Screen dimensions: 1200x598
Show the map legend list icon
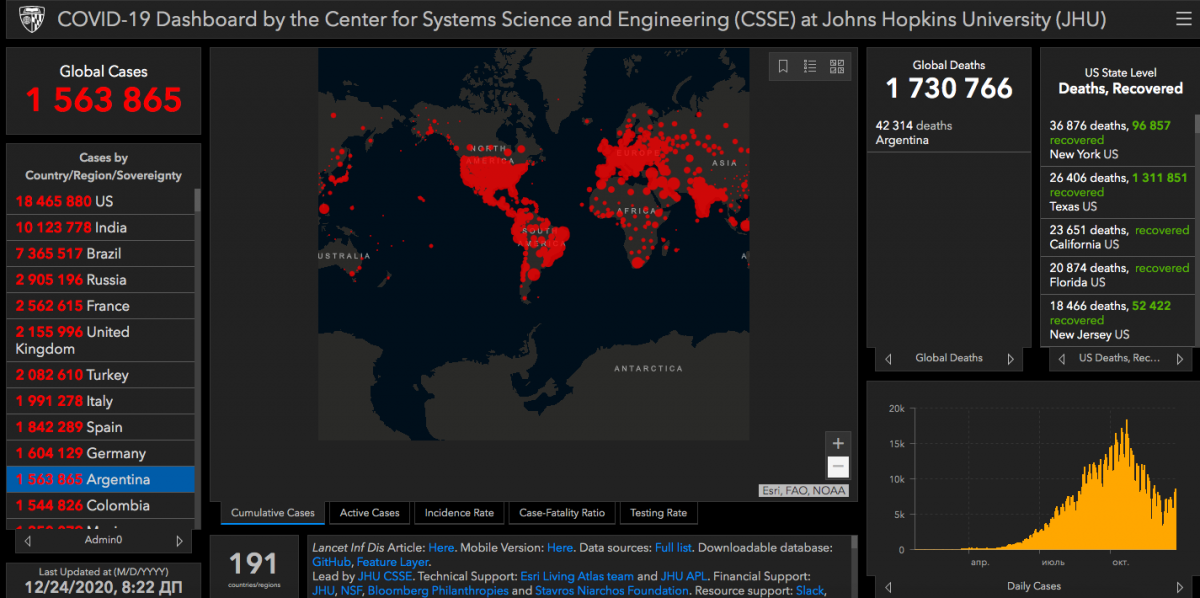point(810,66)
